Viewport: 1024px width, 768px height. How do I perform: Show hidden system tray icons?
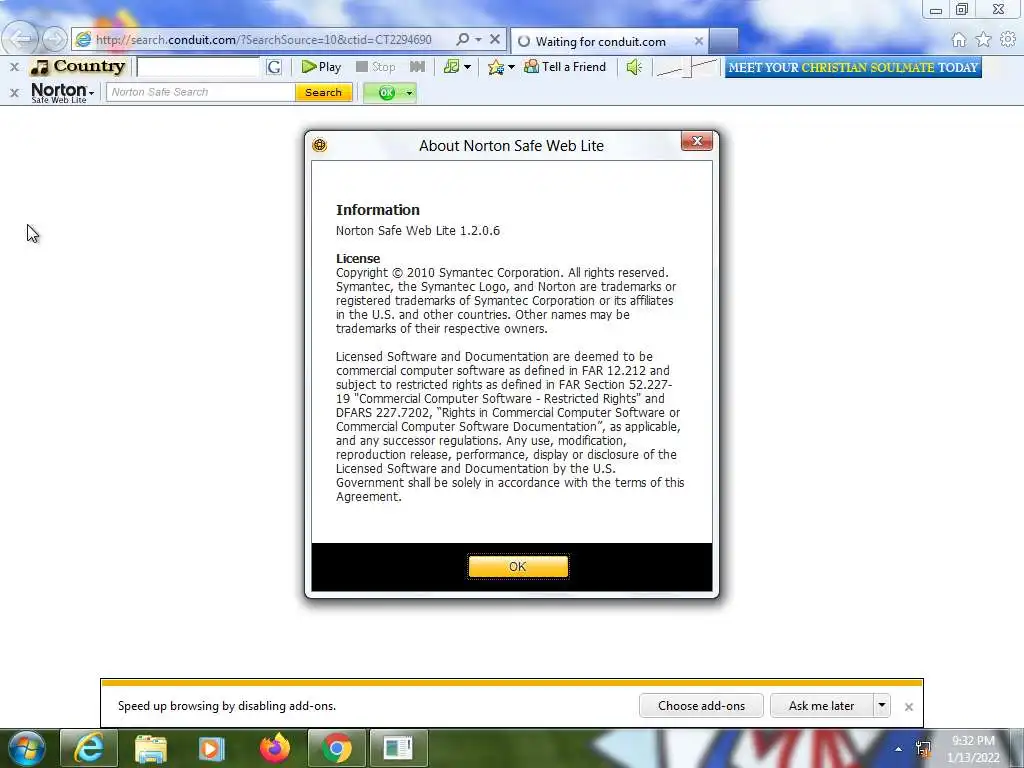(898, 749)
